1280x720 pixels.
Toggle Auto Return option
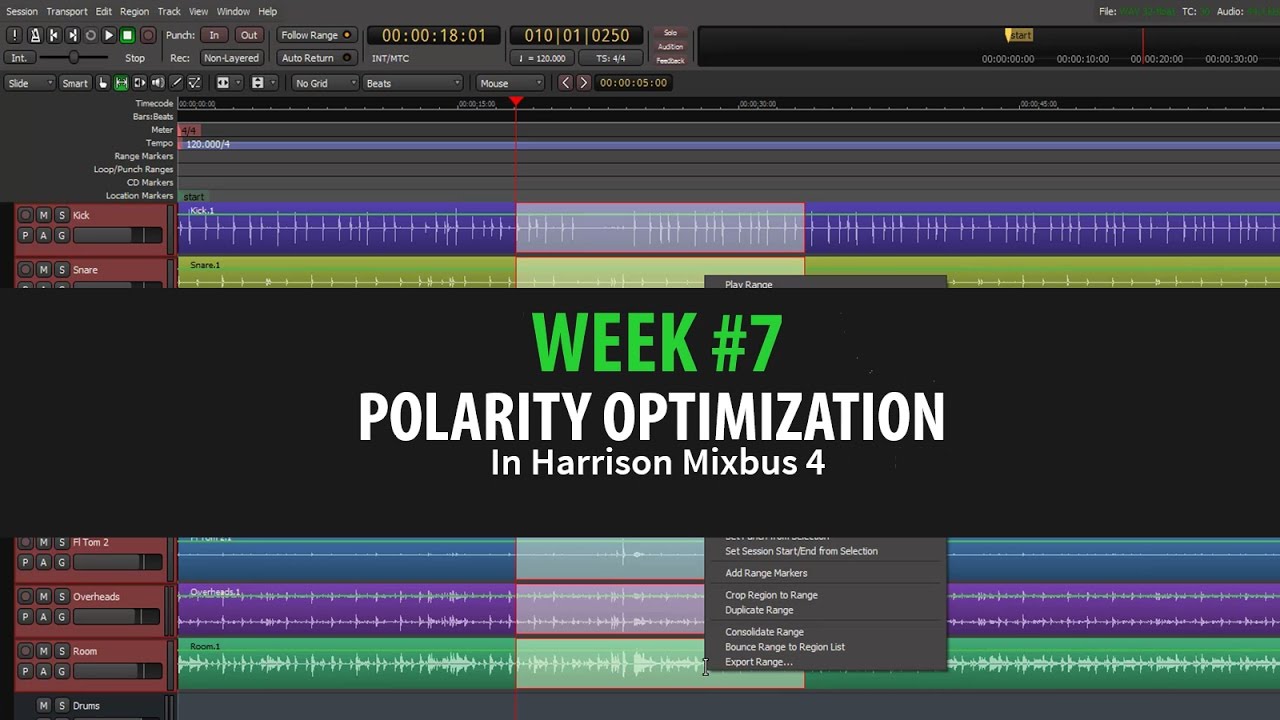tap(316, 58)
